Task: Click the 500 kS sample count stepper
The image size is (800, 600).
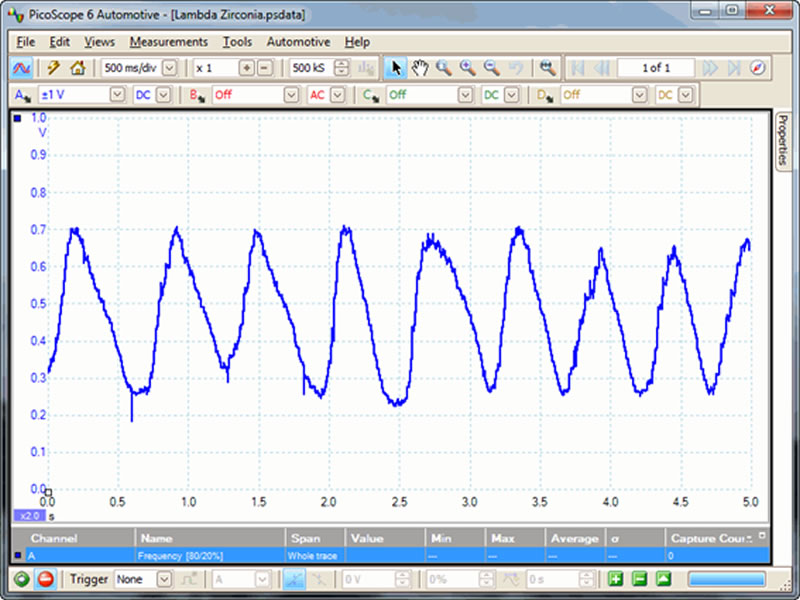Action: click(x=341, y=68)
